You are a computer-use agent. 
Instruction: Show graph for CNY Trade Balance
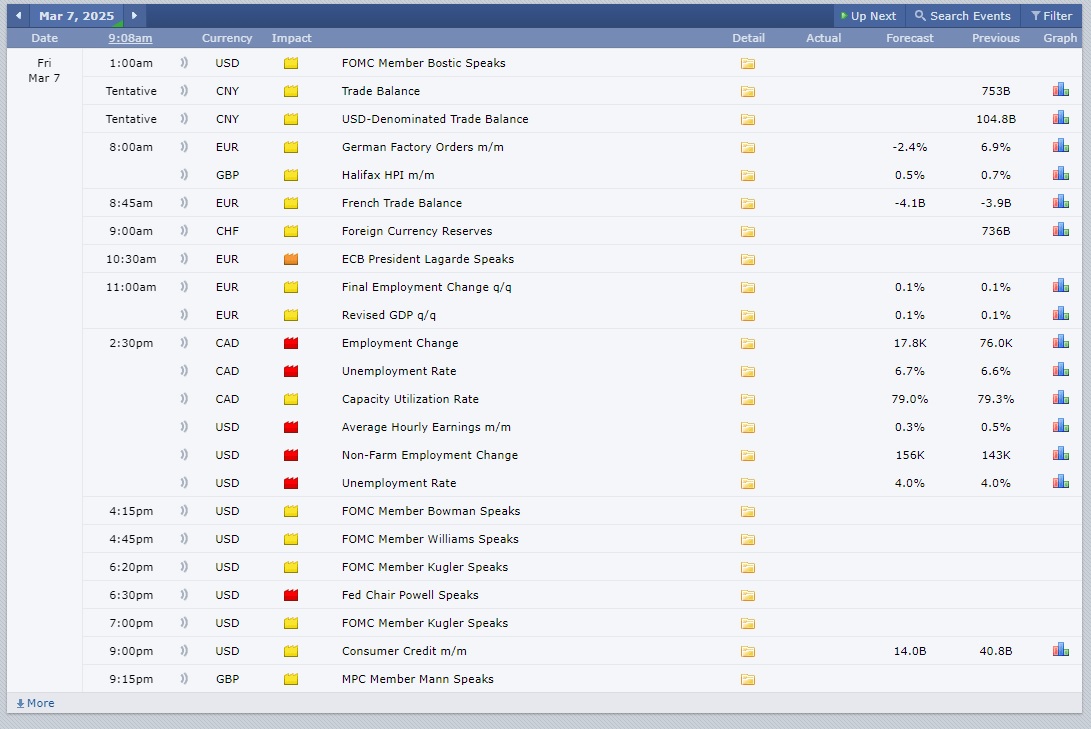(x=1060, y=90)
